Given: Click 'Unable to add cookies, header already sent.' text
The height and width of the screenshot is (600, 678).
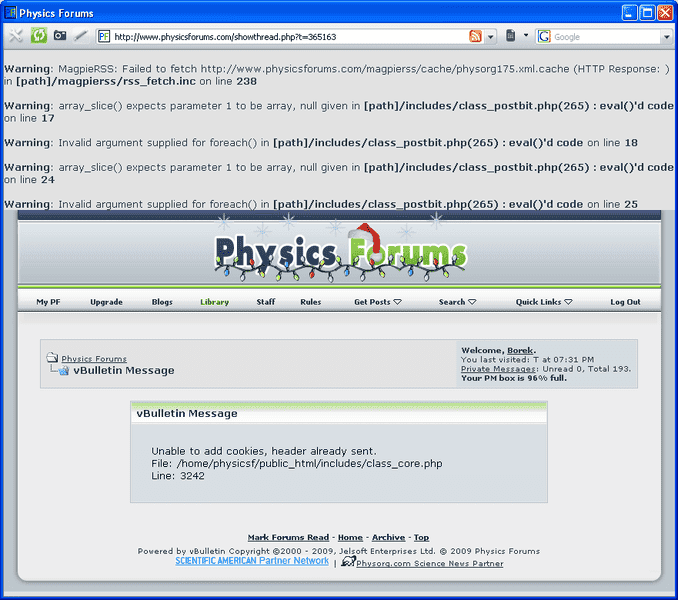Looking at the screenshot, I should coord(264,451).
